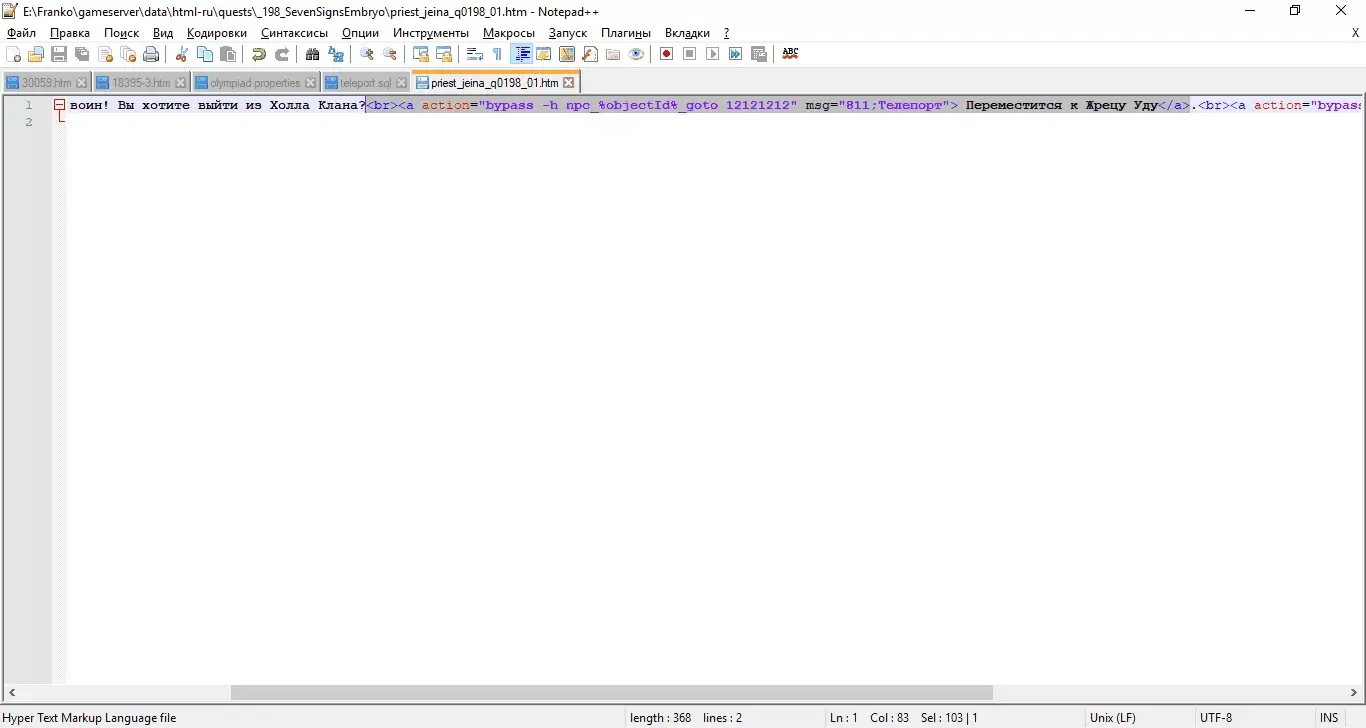Toggle Show All Characters (pilcrow icon)

[498, 54]
